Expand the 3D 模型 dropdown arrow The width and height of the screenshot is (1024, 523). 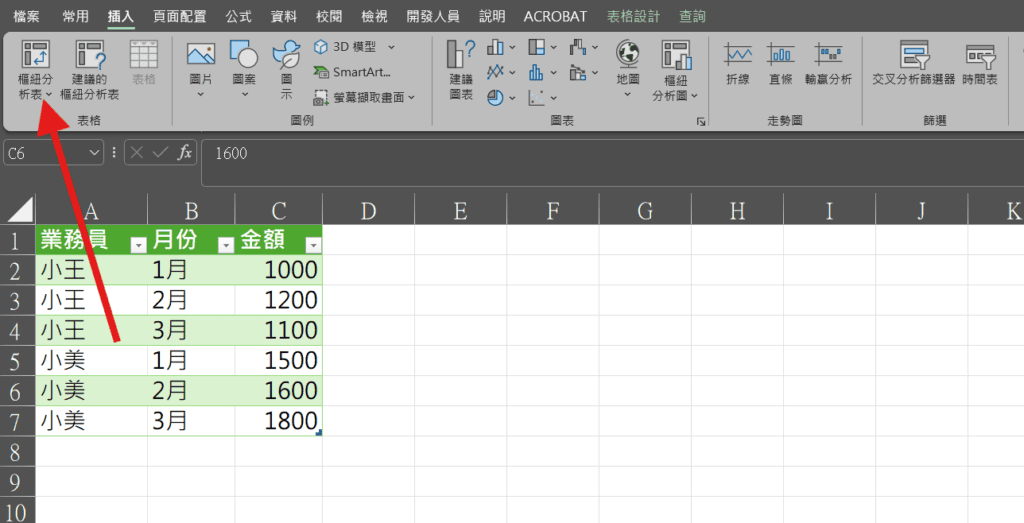click(x=391, y=46)
